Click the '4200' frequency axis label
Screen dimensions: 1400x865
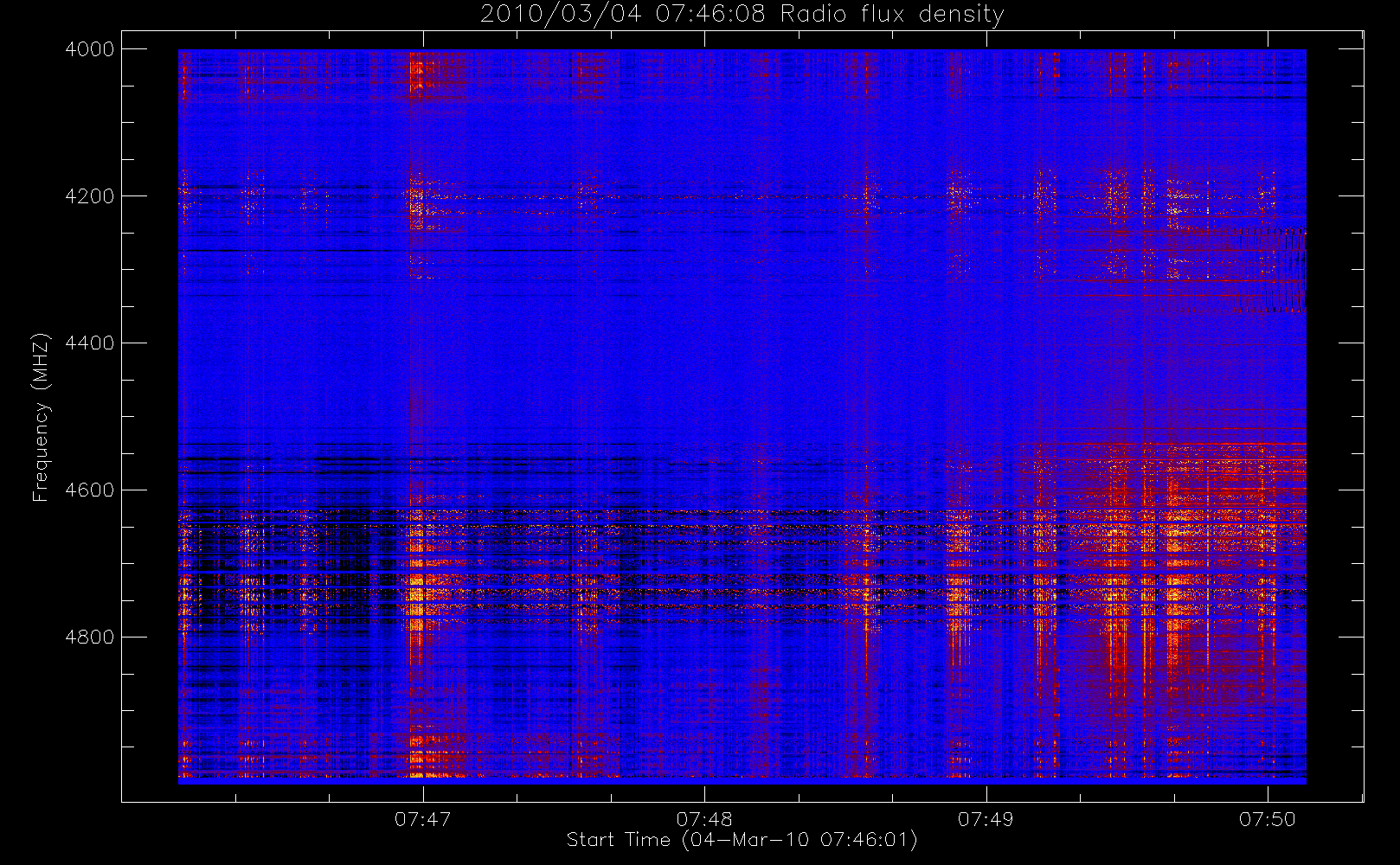[x=90, y=196]
